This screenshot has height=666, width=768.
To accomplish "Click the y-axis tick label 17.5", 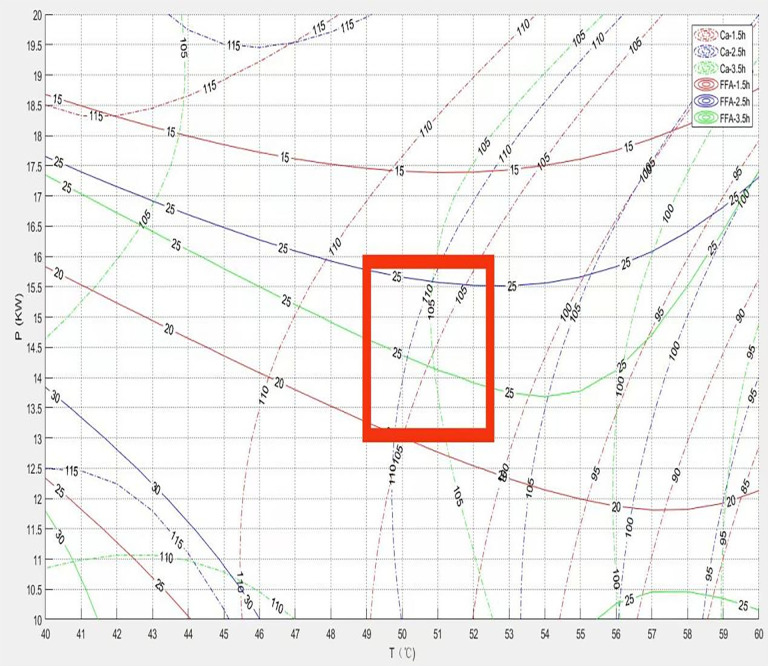I will pyautogui.click(x=34, y=166).
